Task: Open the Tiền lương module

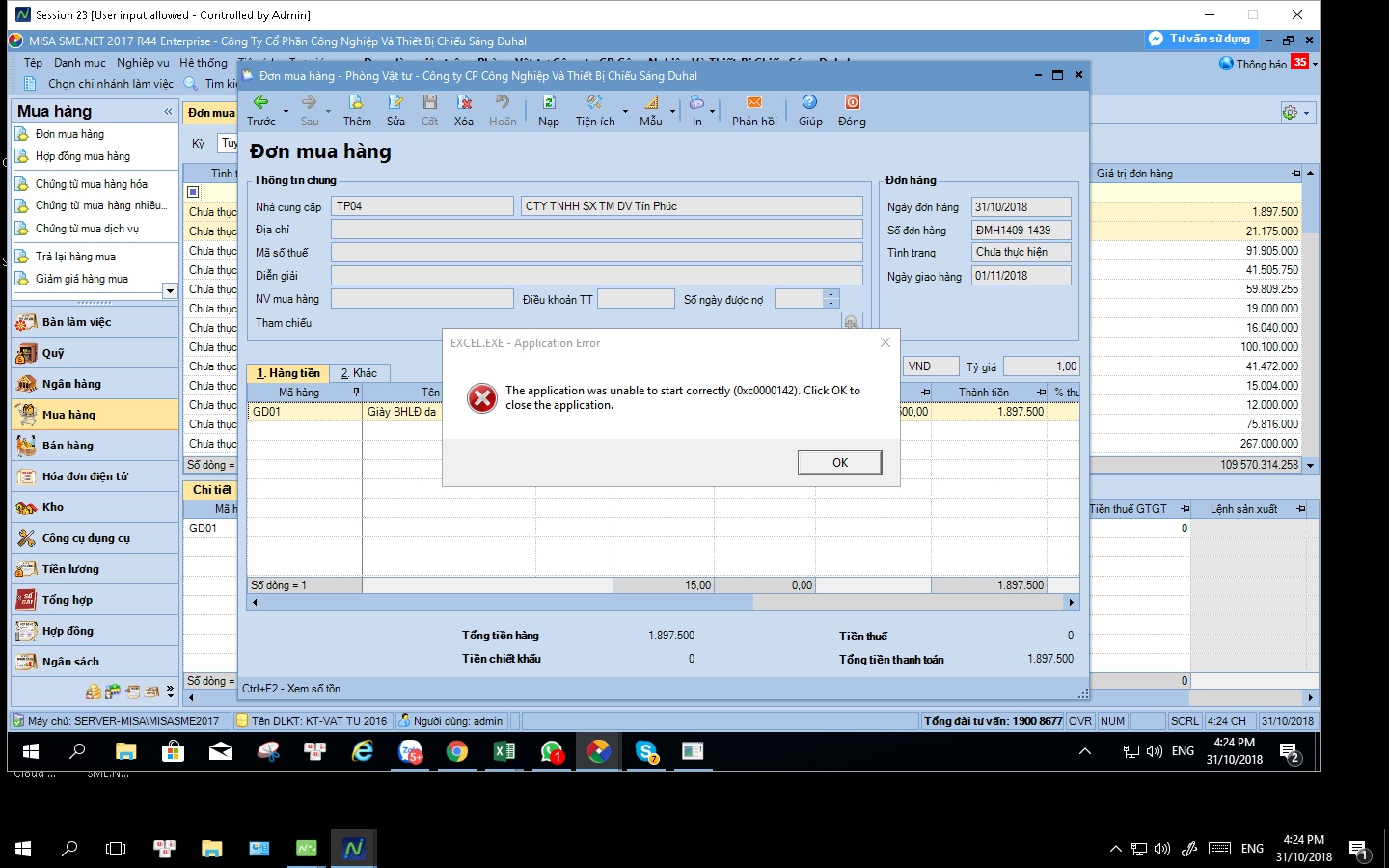Action: coord(95,569)
